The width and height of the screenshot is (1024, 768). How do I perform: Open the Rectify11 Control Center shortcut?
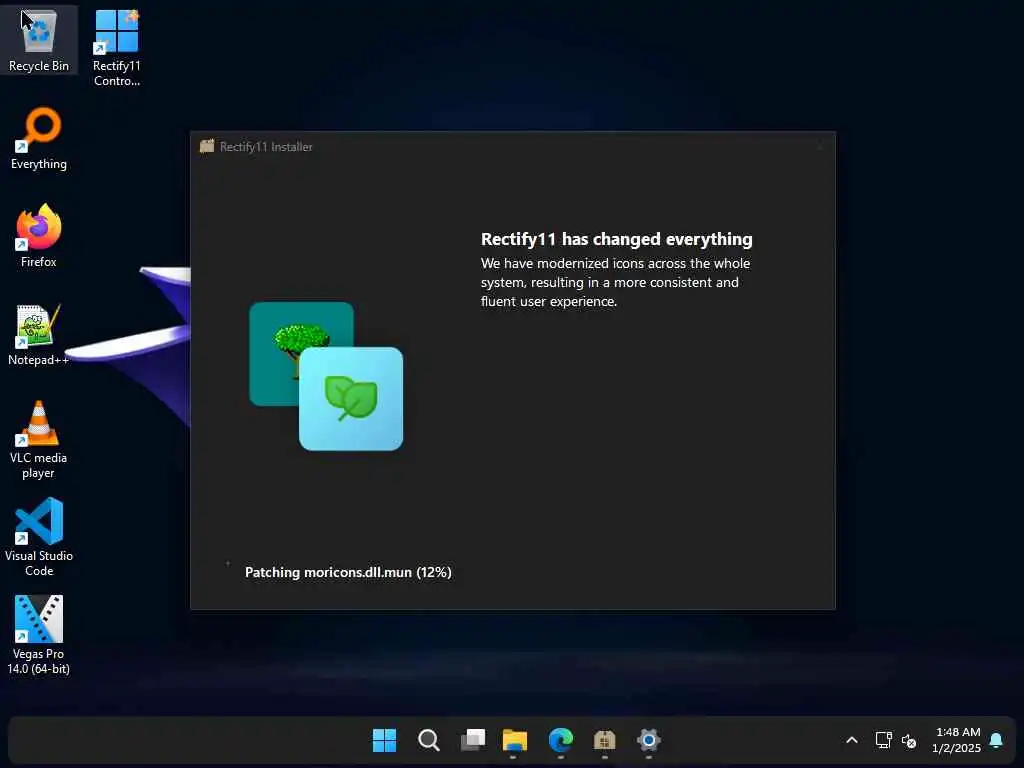point(116,47)
